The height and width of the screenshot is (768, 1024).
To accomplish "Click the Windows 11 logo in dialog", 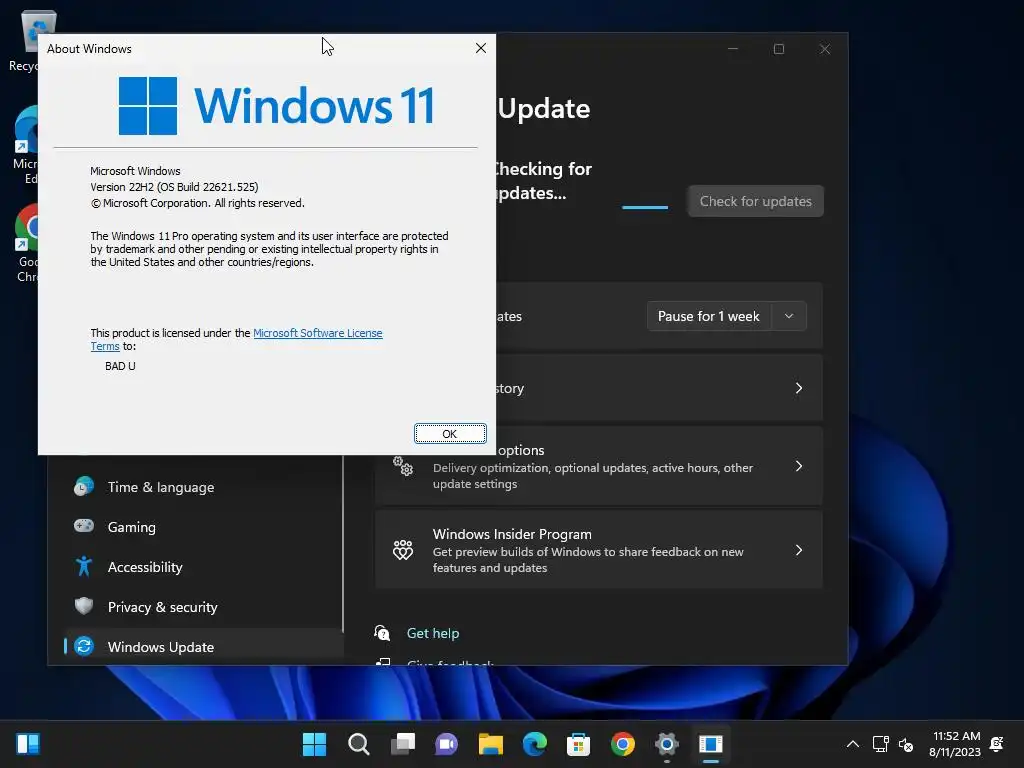I will (x=276, y=106).
